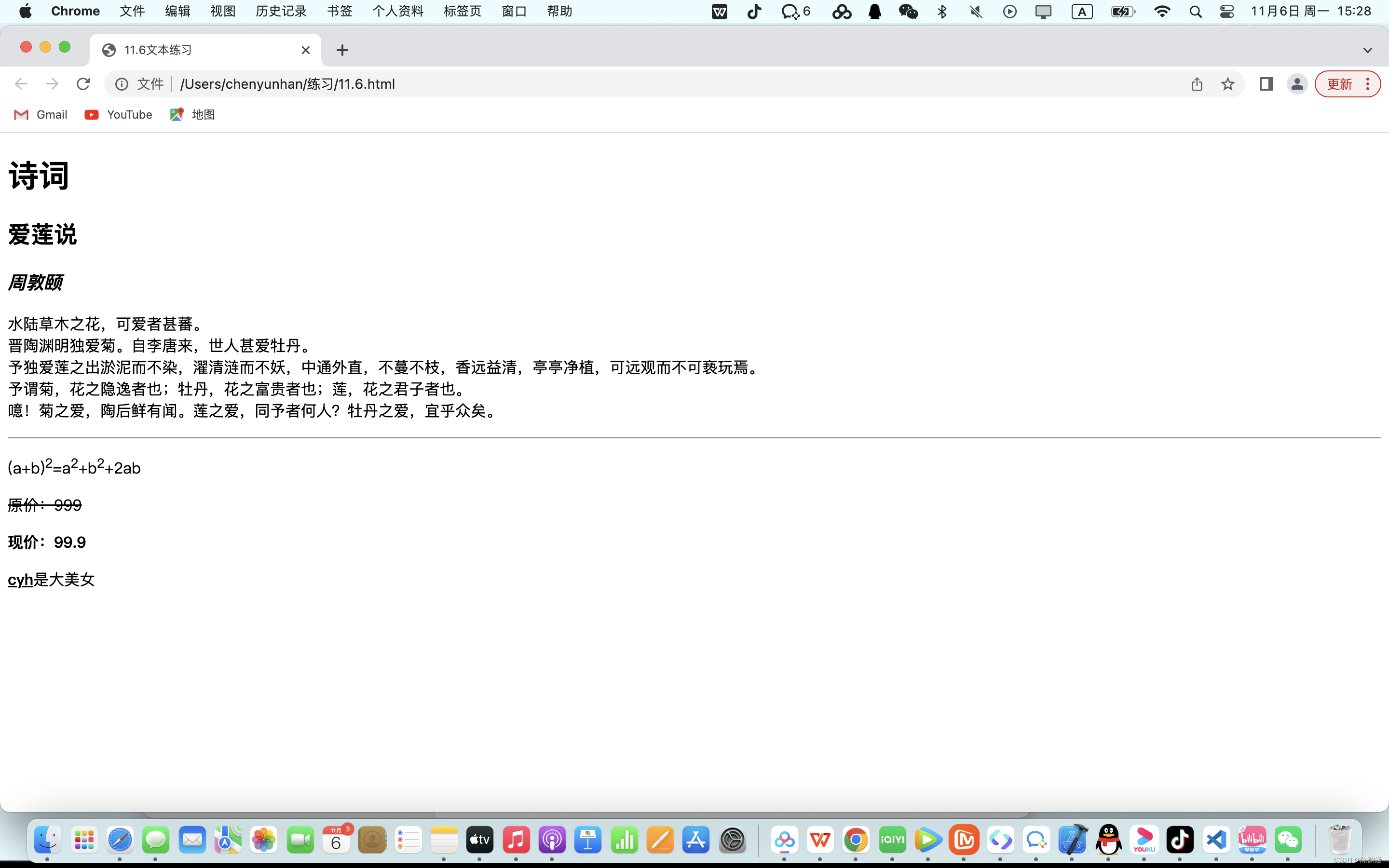Image resolution: width=1389 pixels, height=868 pixels.
Task: Open the side panel icon
Action: click(x=1266, y=84)
